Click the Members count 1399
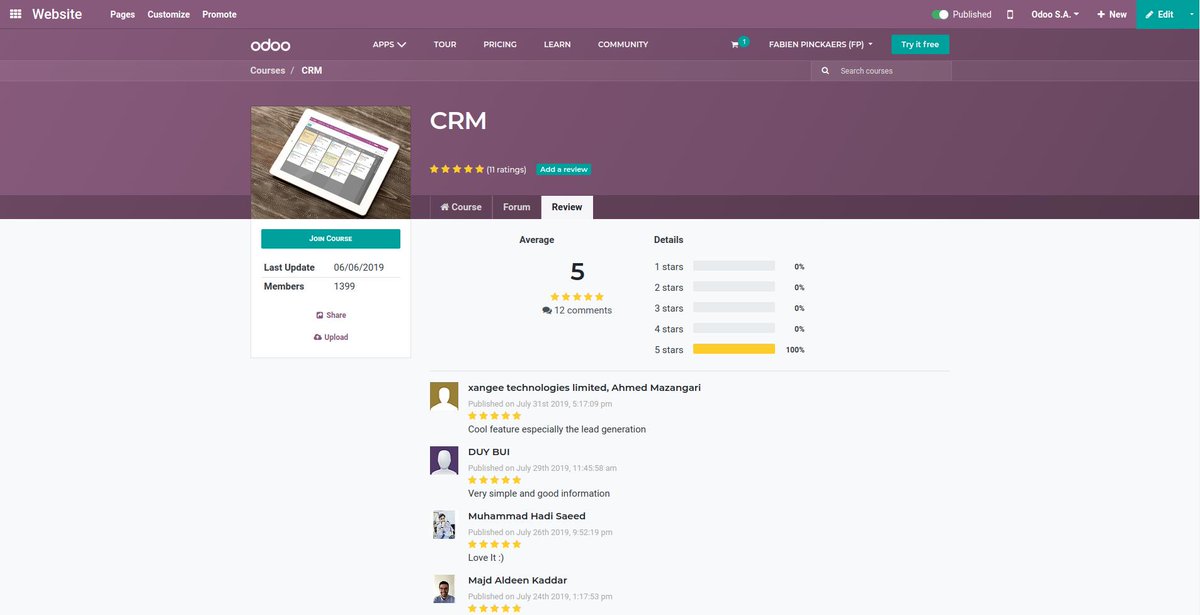The width and height of the screenshot is (1200, 615). click(x=344, y=286)
